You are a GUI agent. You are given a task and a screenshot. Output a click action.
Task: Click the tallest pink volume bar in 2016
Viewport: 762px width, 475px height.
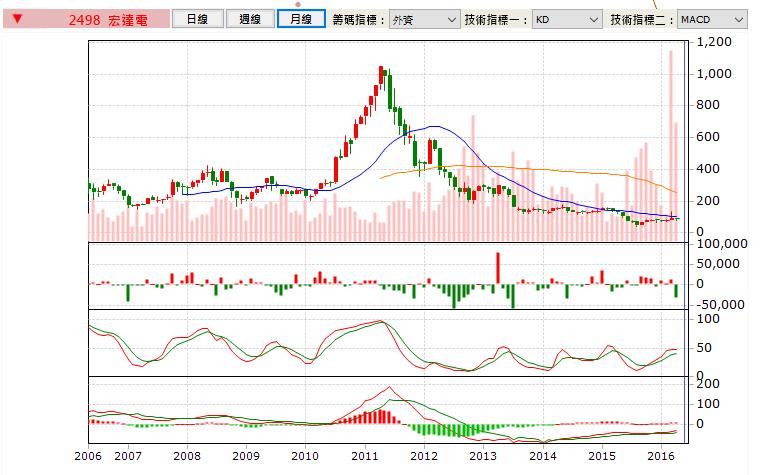pyautogui.click(x=670, y=140)
